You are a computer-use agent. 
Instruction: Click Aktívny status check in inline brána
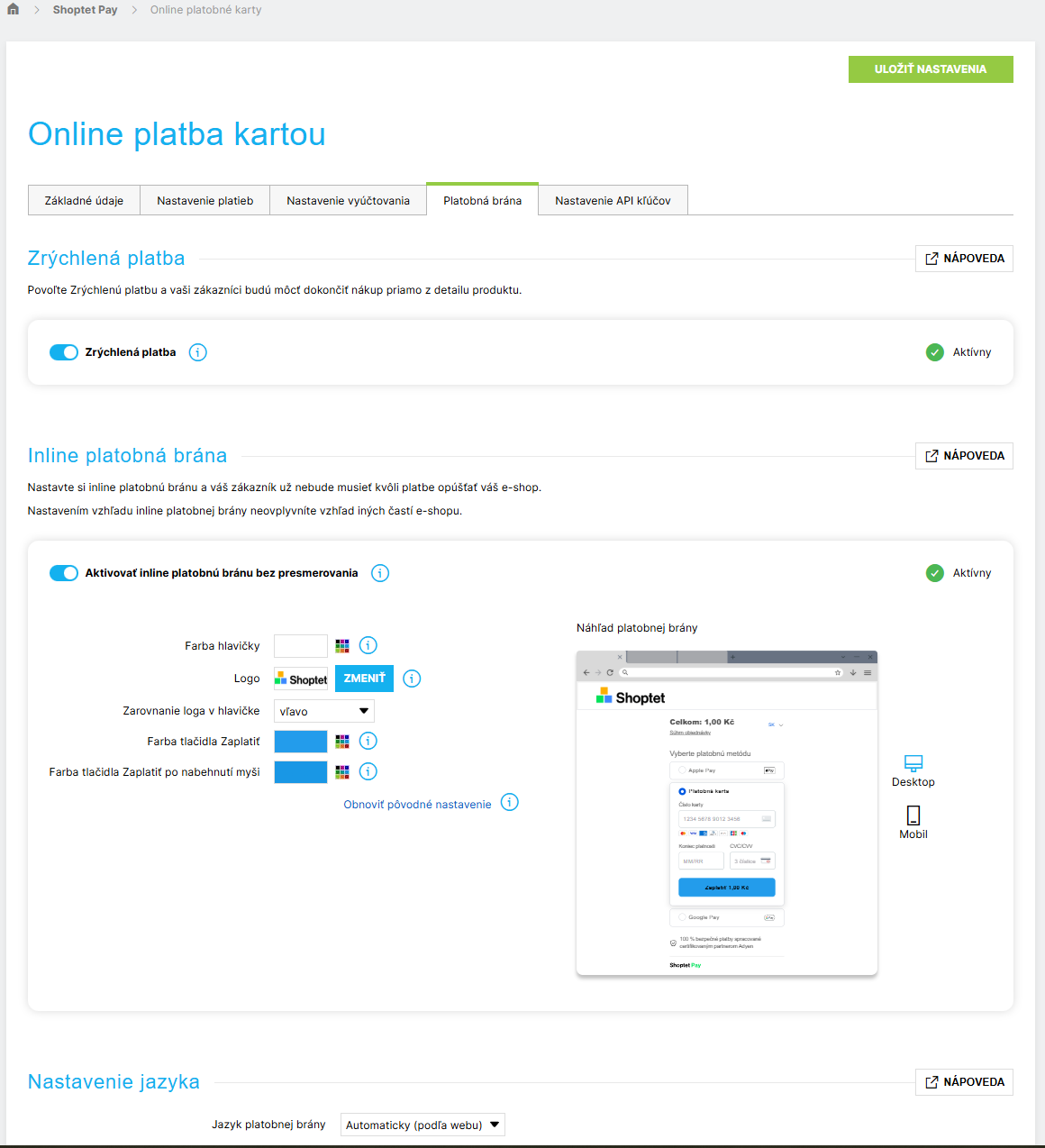tap(935, 573)
